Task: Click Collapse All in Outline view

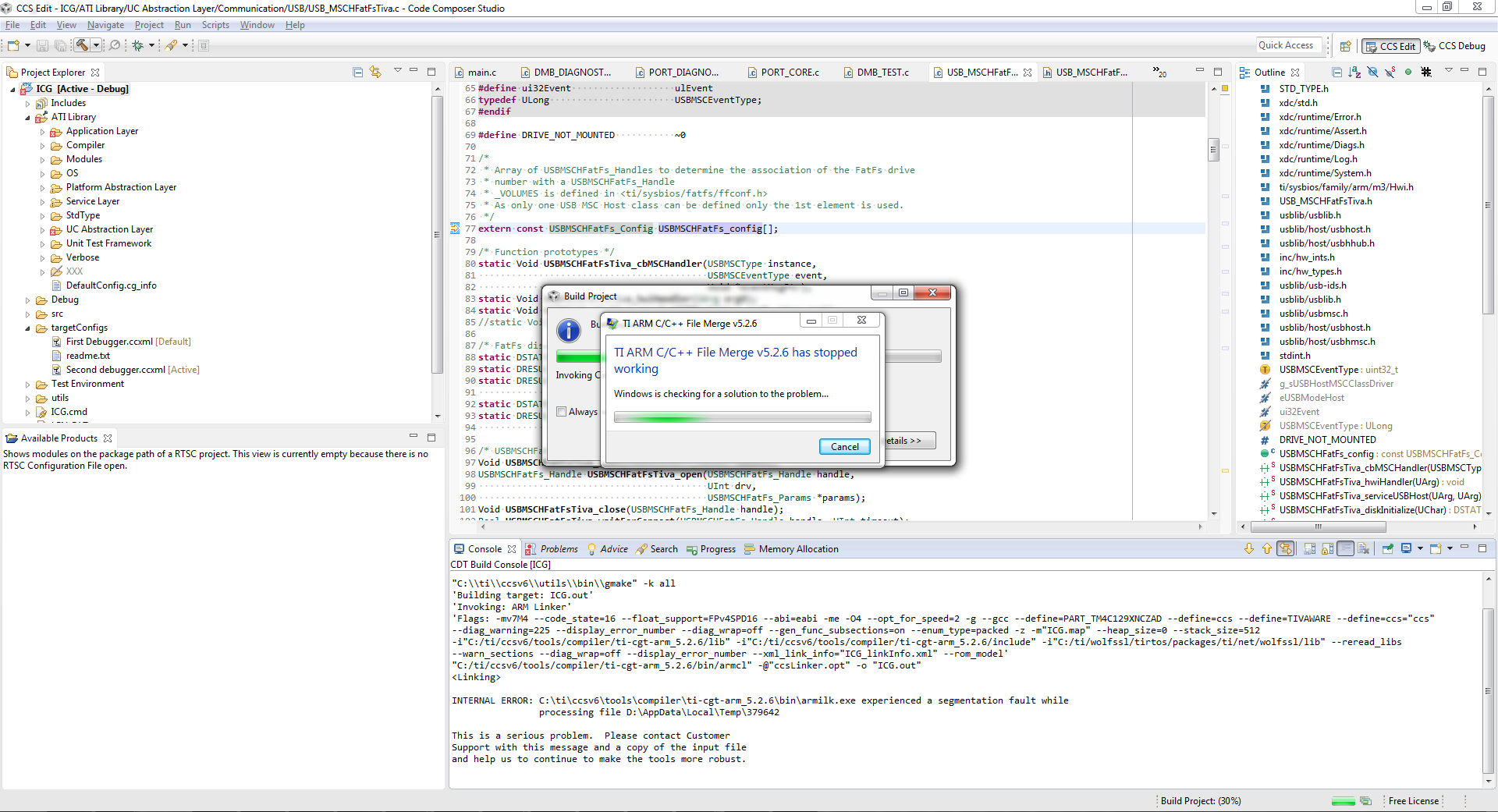Action: point(1336,72)
